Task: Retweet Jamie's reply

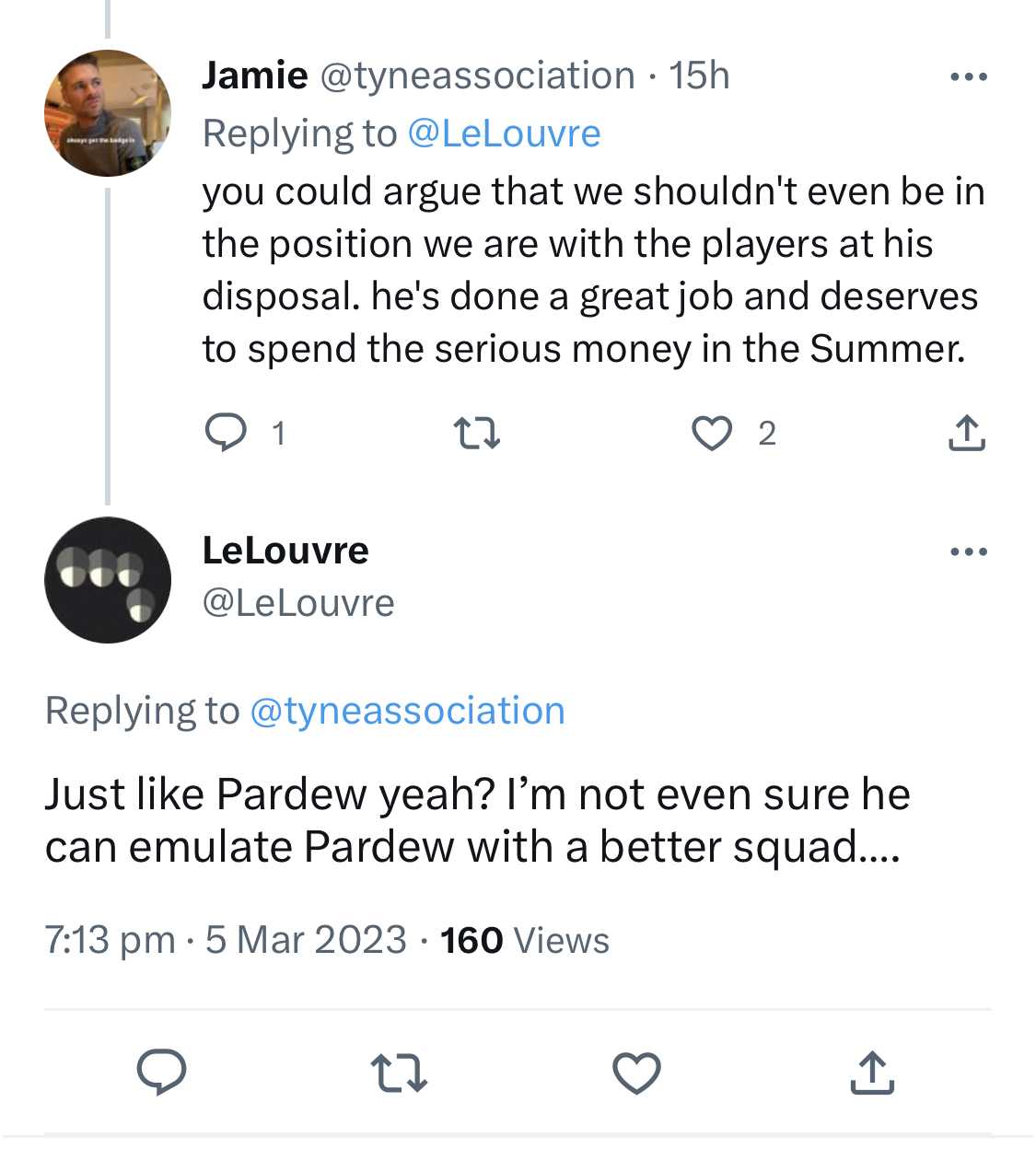Action: click(x=478, y=432)
